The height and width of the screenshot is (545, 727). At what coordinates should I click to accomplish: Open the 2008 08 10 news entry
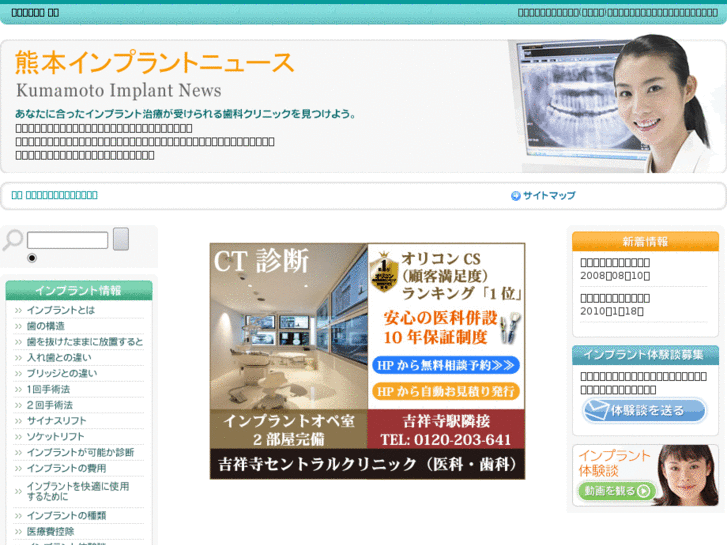[x=615, y=269]
